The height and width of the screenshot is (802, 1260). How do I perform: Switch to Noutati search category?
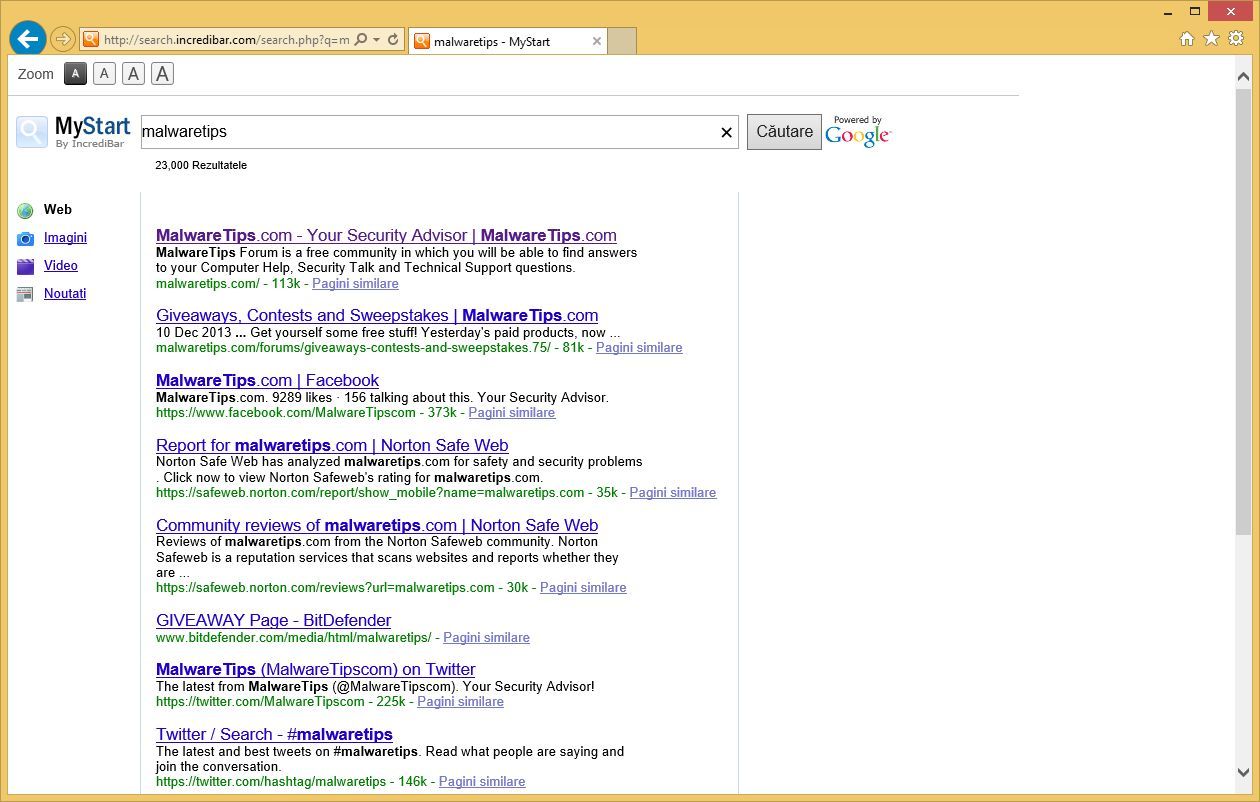65,293
